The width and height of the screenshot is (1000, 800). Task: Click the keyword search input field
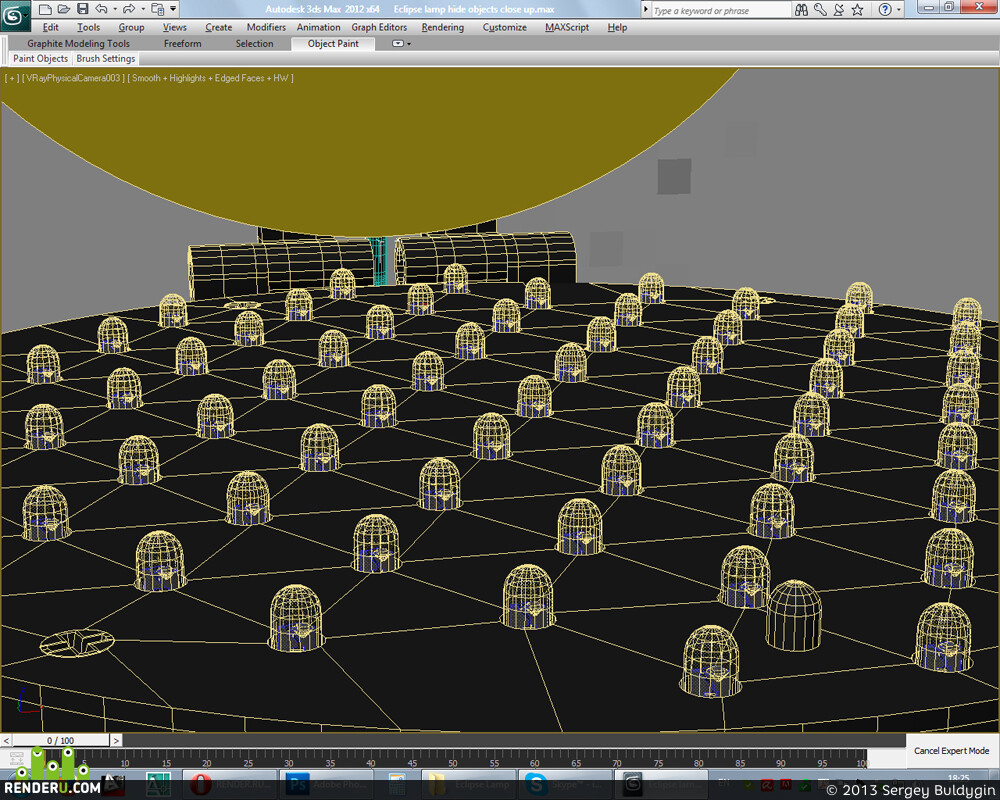(x=720, y=10)
